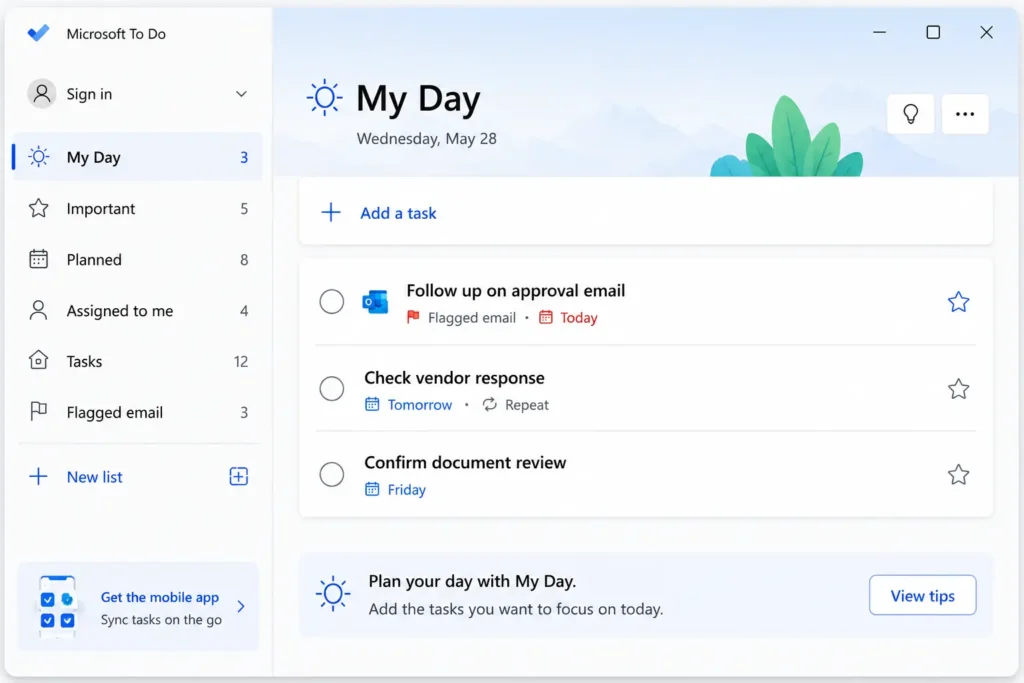The image size is (1024, 683).
Task: Star Confirm document review as important
Action: (x=958, y=474)
